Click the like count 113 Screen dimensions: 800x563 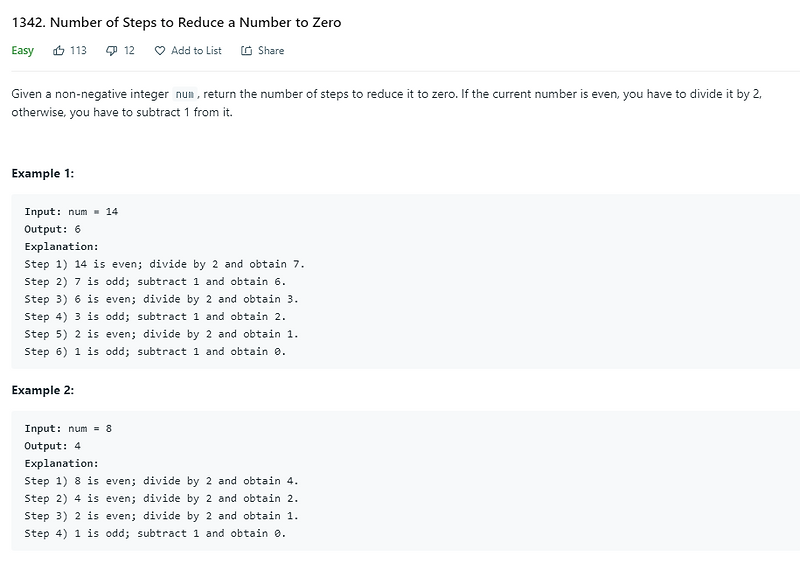click(79, 51)
